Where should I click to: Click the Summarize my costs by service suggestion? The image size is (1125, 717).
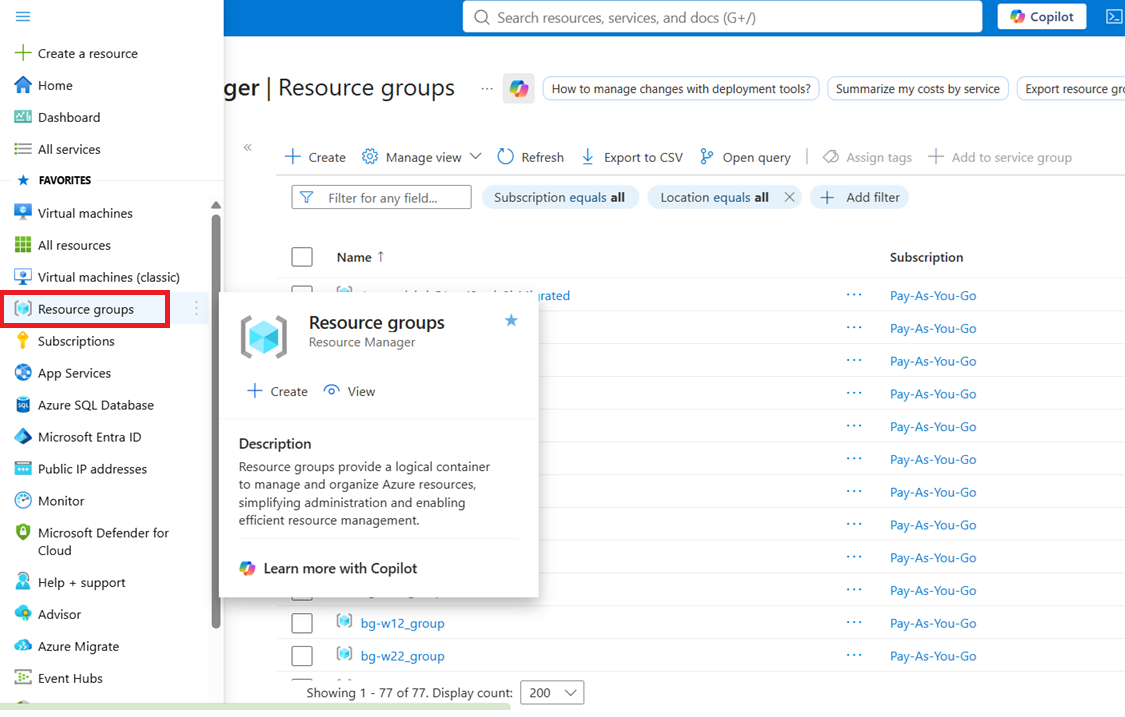click(918, 89)
